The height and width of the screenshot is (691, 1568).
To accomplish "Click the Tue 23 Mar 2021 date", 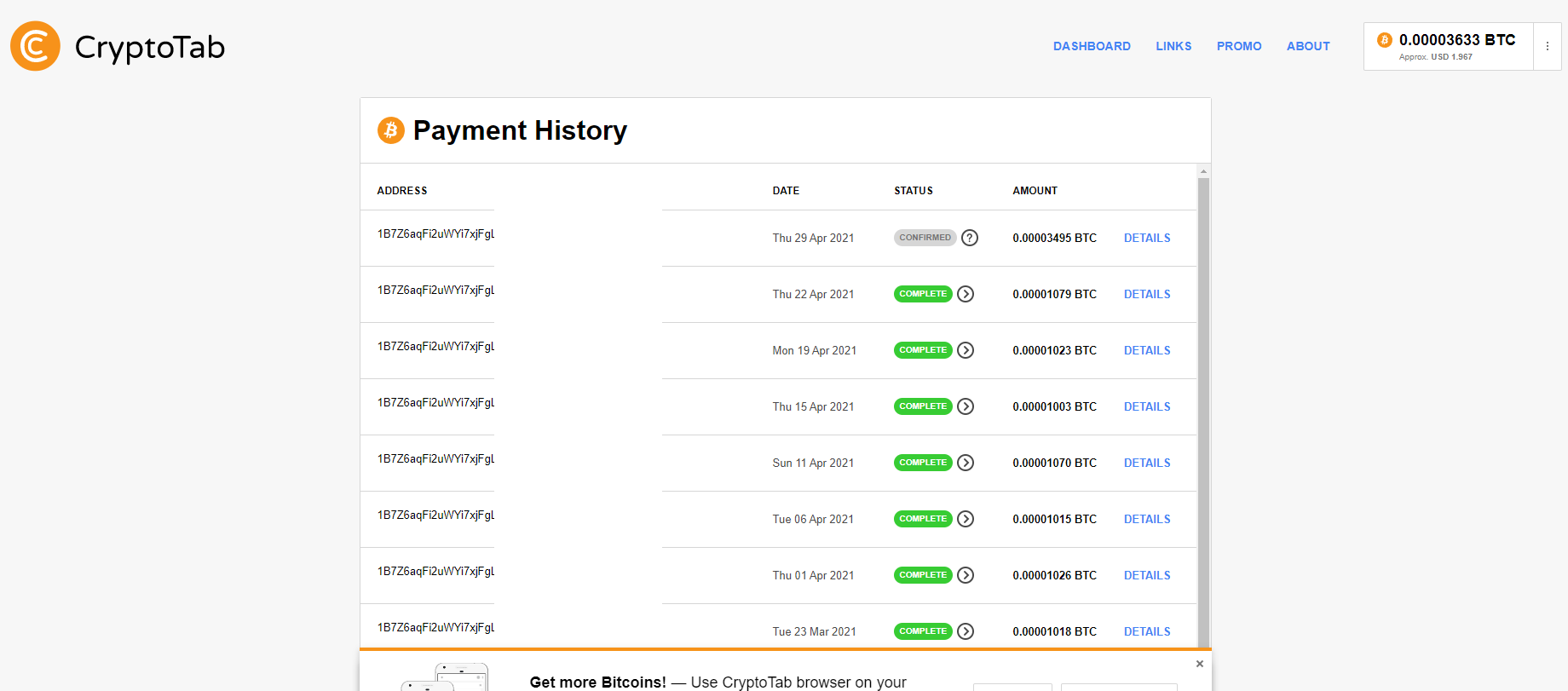I will click(815, 631).
